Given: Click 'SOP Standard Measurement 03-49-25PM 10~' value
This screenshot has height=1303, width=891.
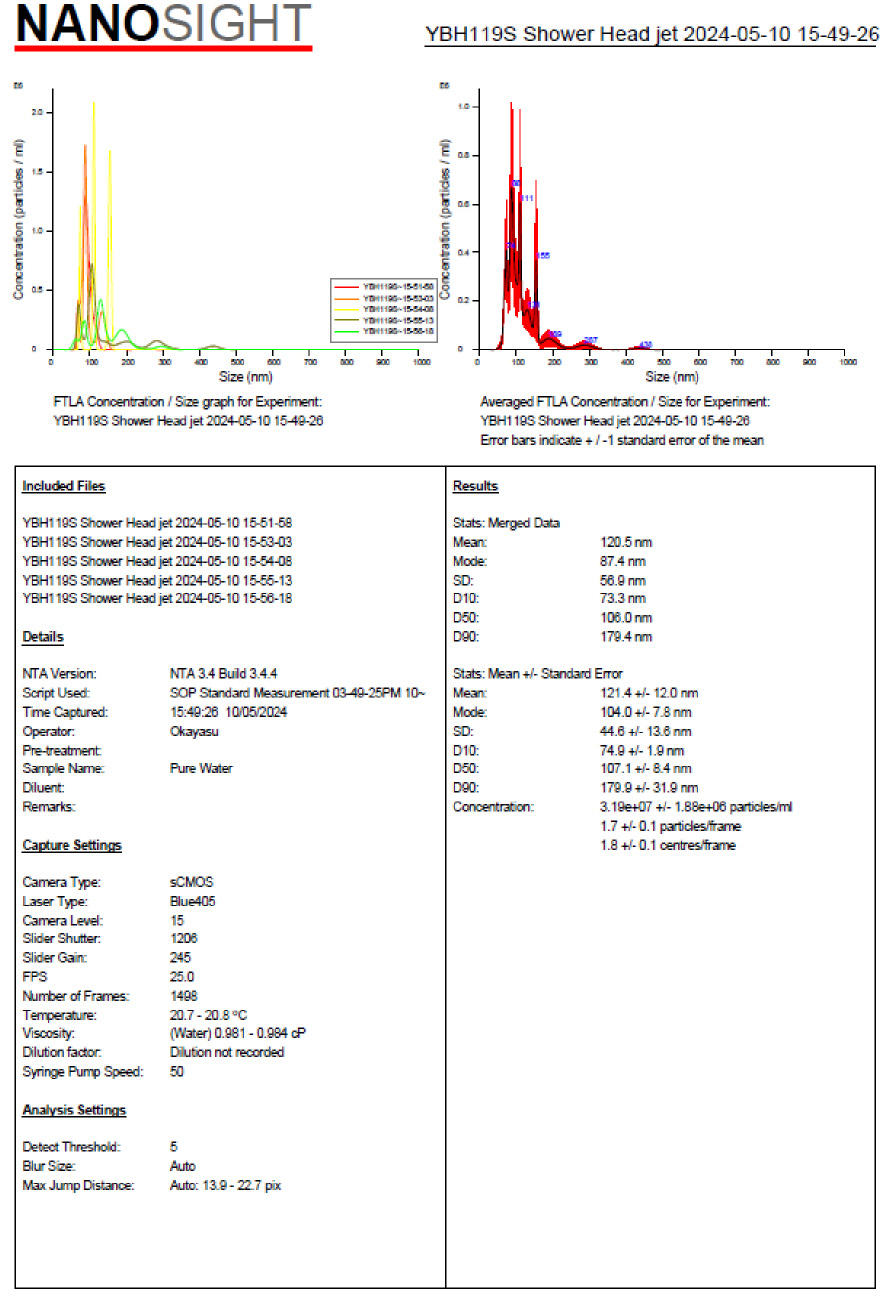Looking at the screenshot, I should point(298,693).
